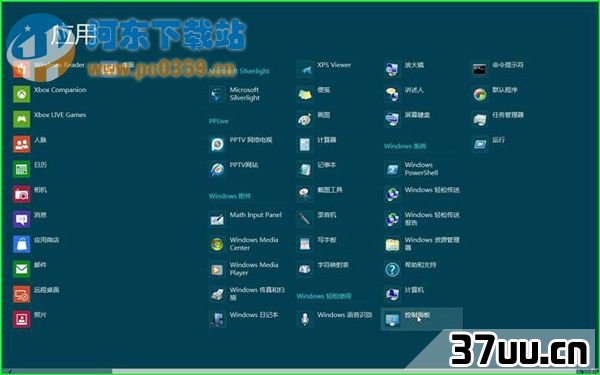The width and height of the screenshot is (600, 375).
Task: Start Math Input Panel app
Action: (217, 219)
